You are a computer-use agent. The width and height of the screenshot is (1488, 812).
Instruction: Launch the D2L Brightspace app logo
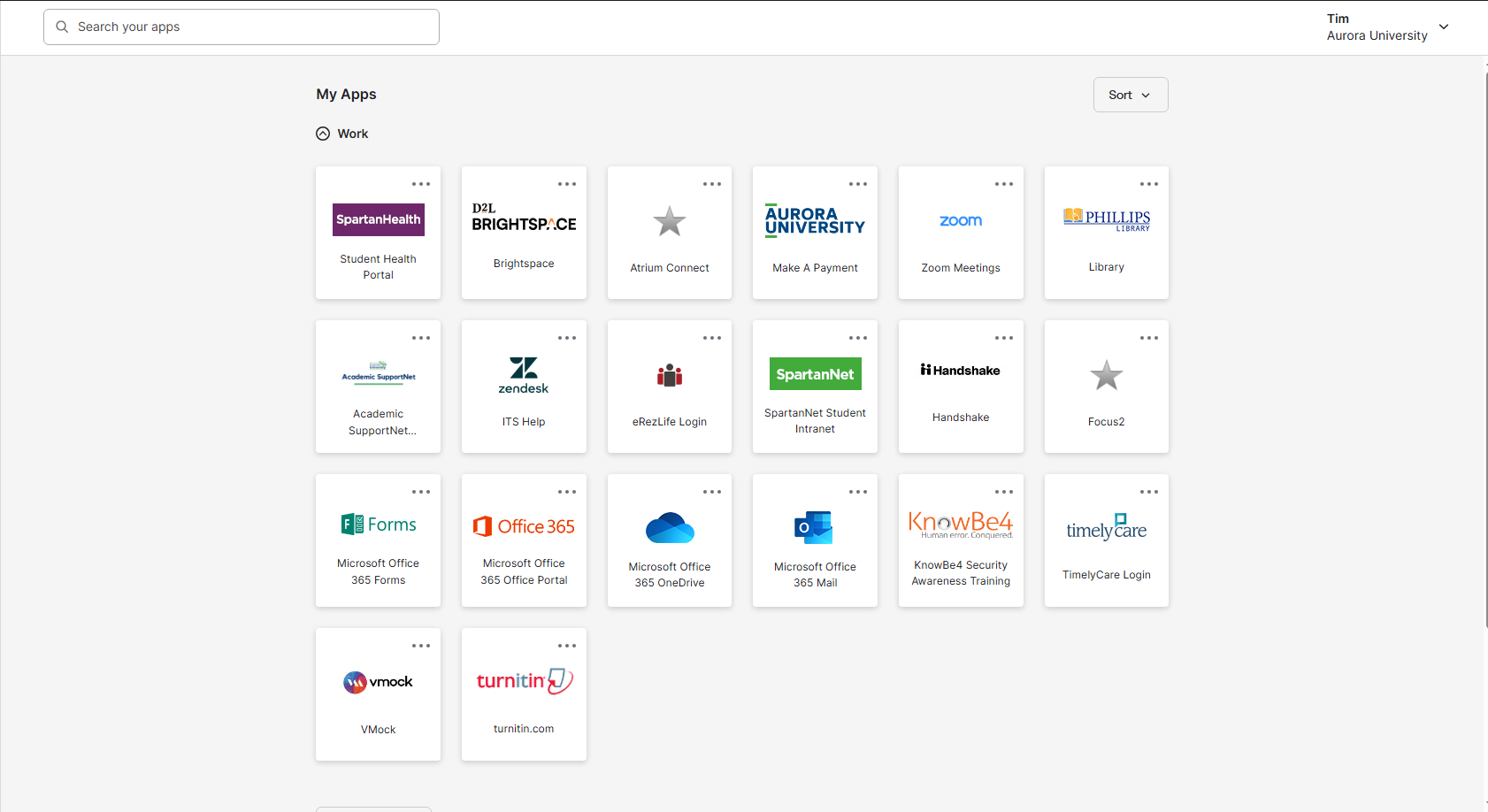point(524,218)
